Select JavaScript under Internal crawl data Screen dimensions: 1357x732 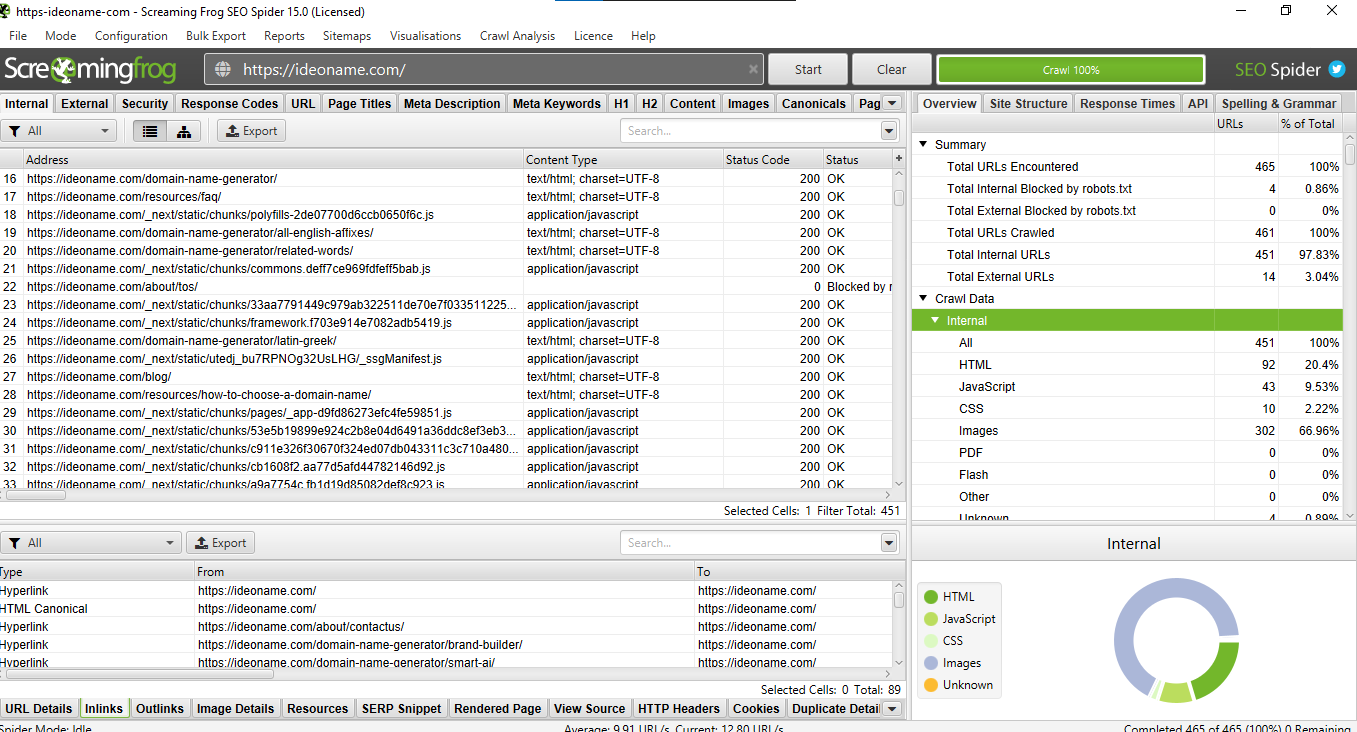(1127, 387)
